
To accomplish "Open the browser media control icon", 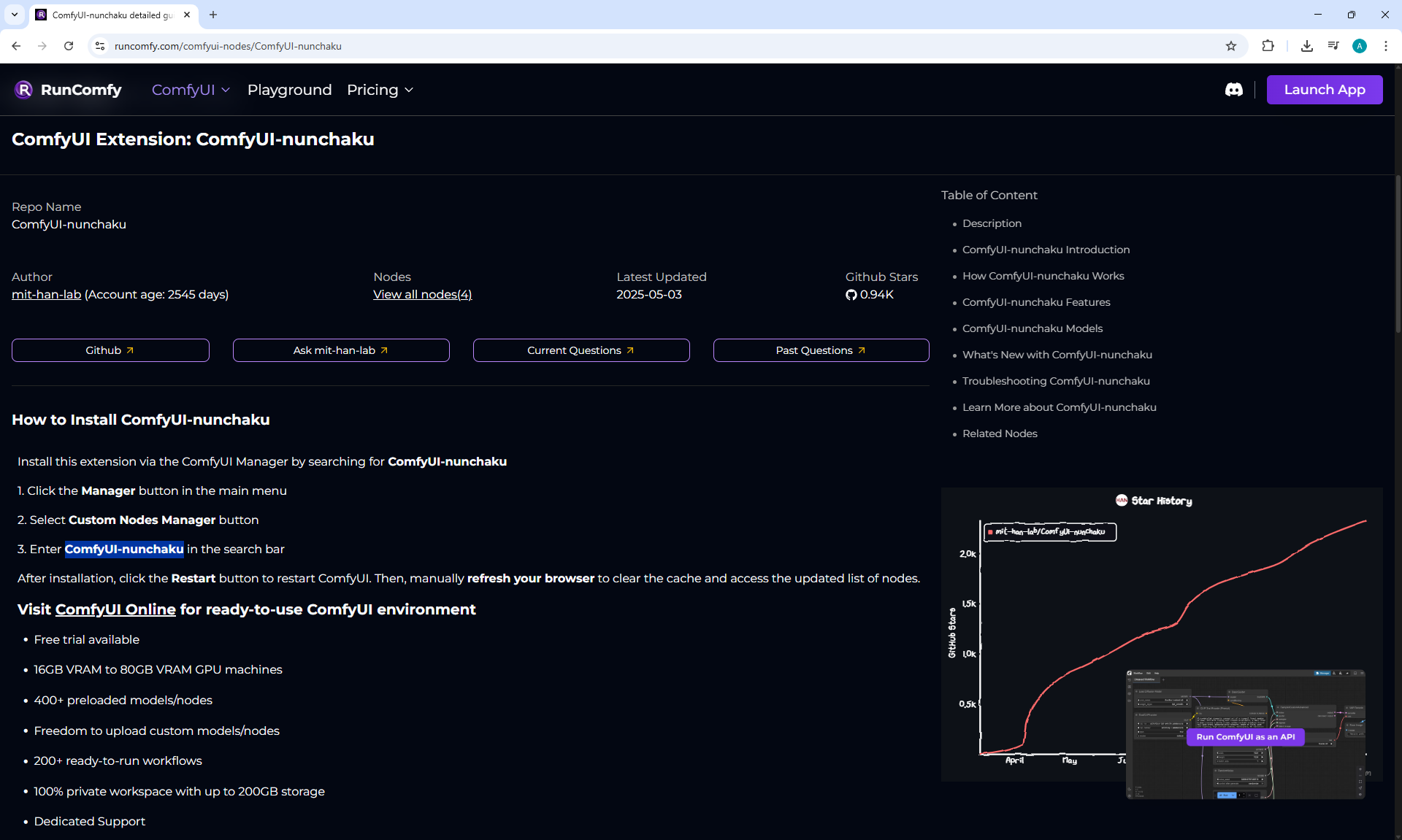I will pos(1333,46).
